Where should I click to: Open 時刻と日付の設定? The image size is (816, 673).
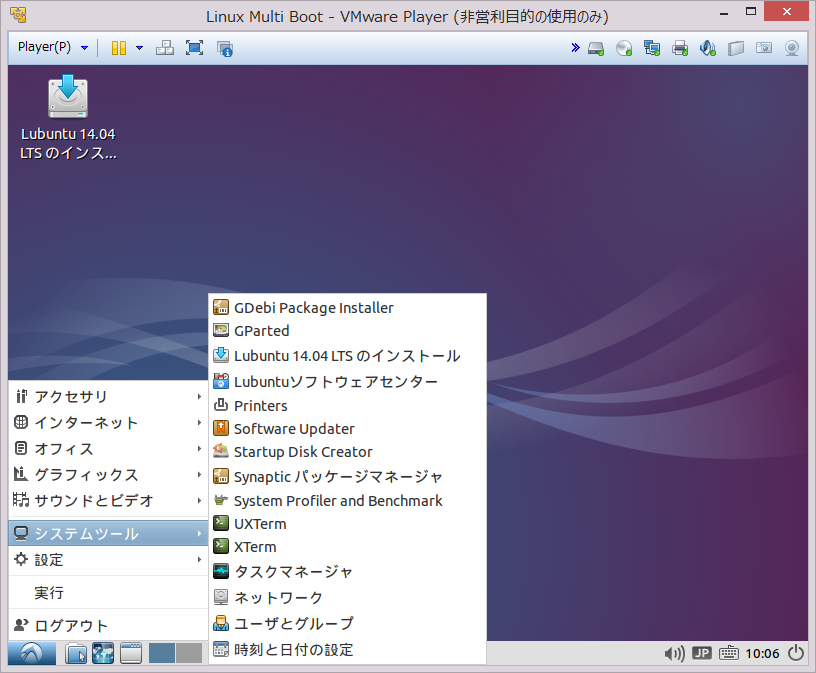(x=347, y=650)
